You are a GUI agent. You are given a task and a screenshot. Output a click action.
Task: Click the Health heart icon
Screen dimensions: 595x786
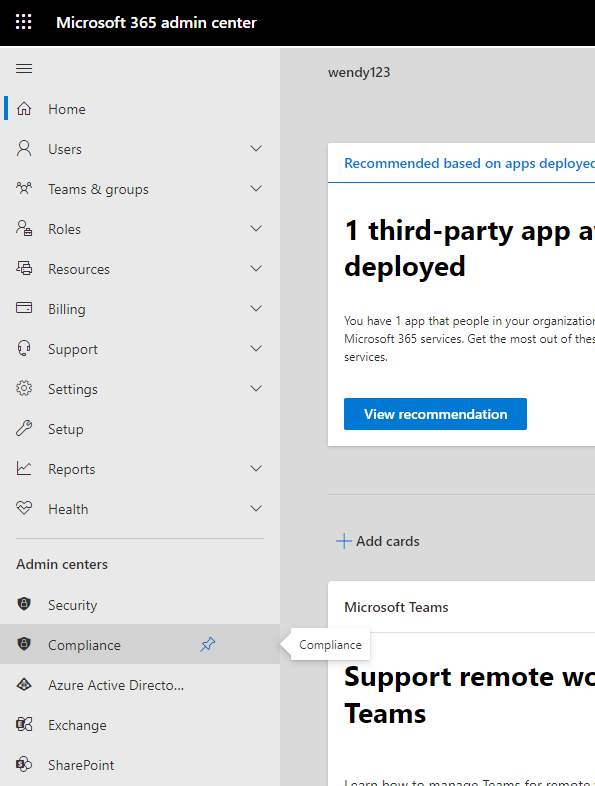click(x=24, y=508)
